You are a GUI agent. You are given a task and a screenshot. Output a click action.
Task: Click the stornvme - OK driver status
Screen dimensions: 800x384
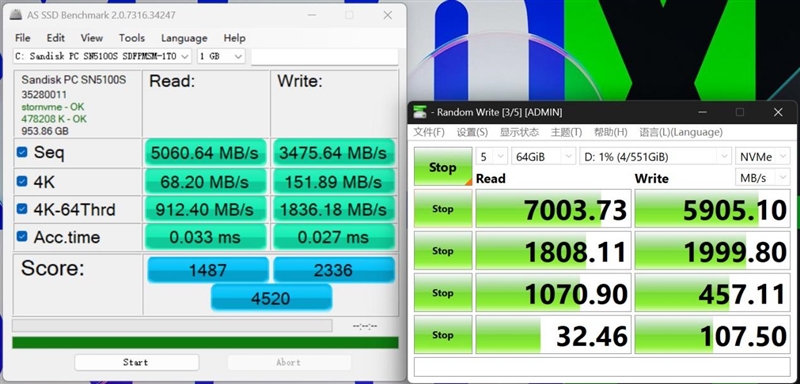tap(53, 107)
